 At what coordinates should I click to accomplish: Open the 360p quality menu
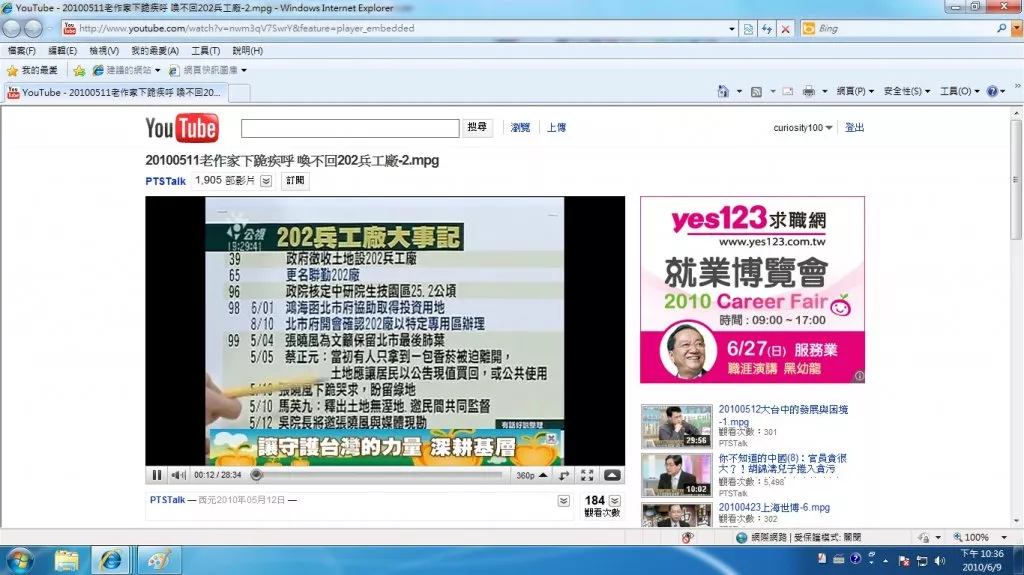pos(531,475)
